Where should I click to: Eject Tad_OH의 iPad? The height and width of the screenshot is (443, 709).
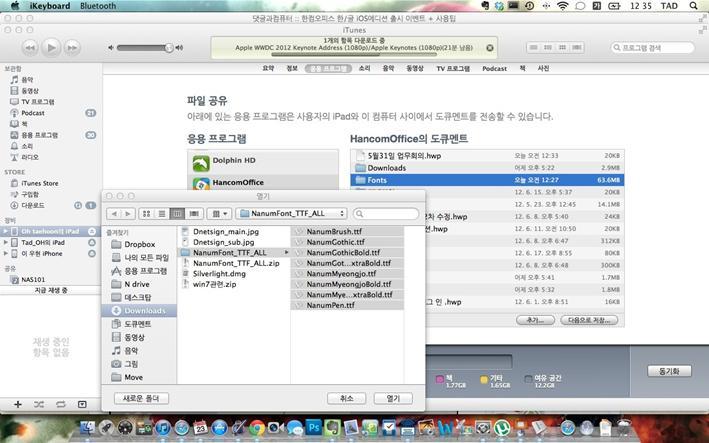92,242
